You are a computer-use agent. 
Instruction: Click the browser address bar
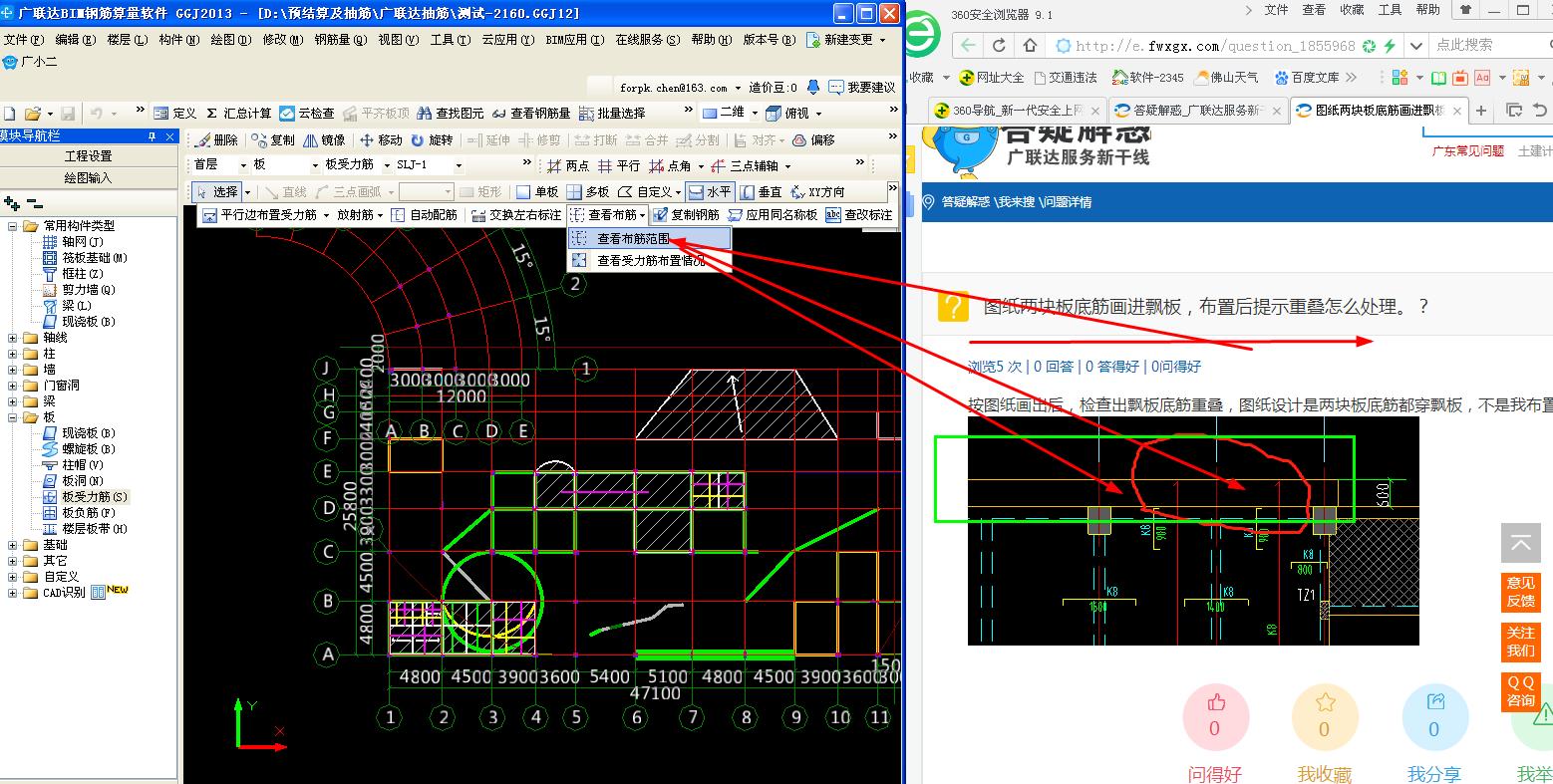click(x=1215, y=46)
